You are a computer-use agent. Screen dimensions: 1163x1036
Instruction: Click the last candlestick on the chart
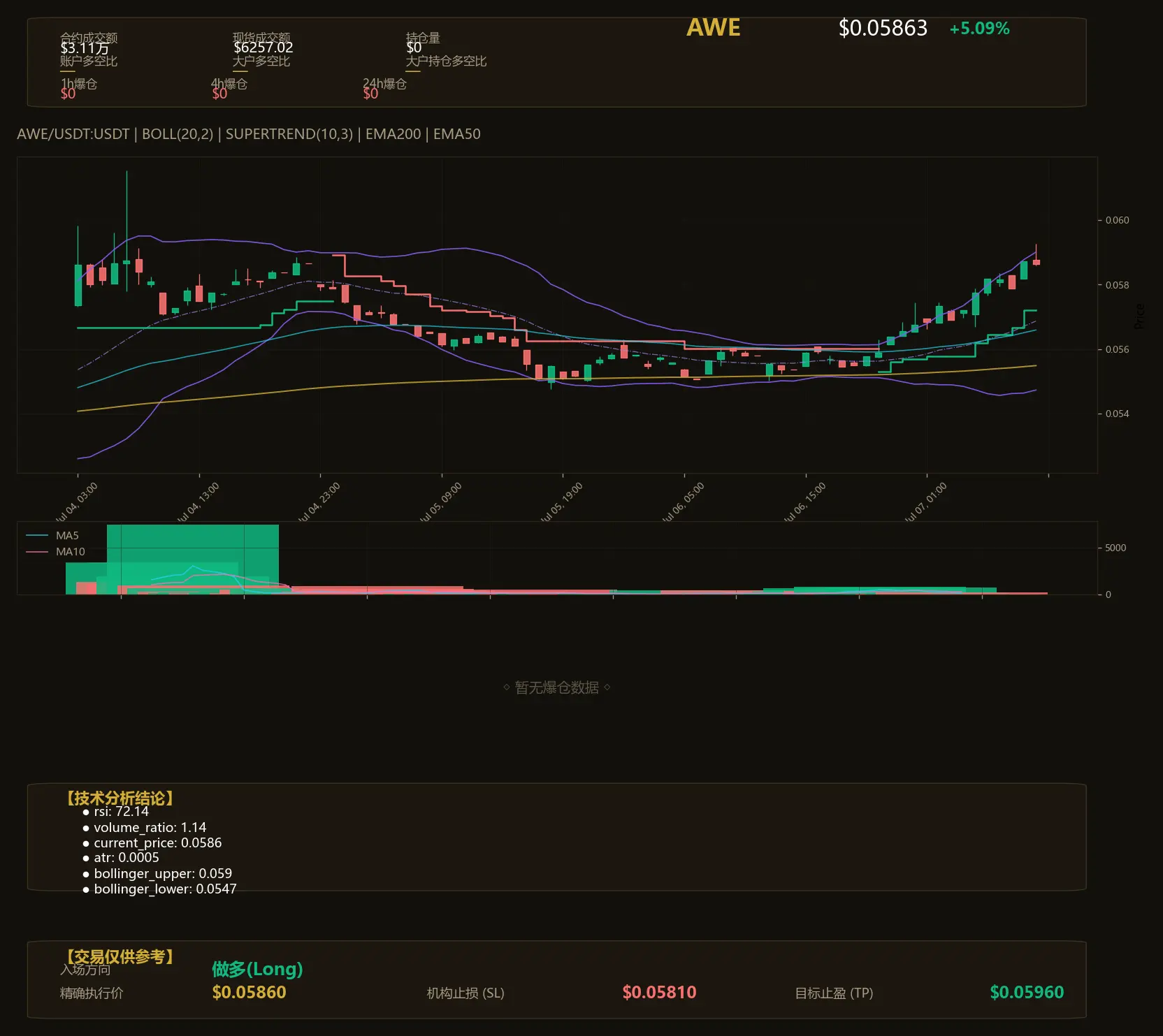(x=1036, y=260)
